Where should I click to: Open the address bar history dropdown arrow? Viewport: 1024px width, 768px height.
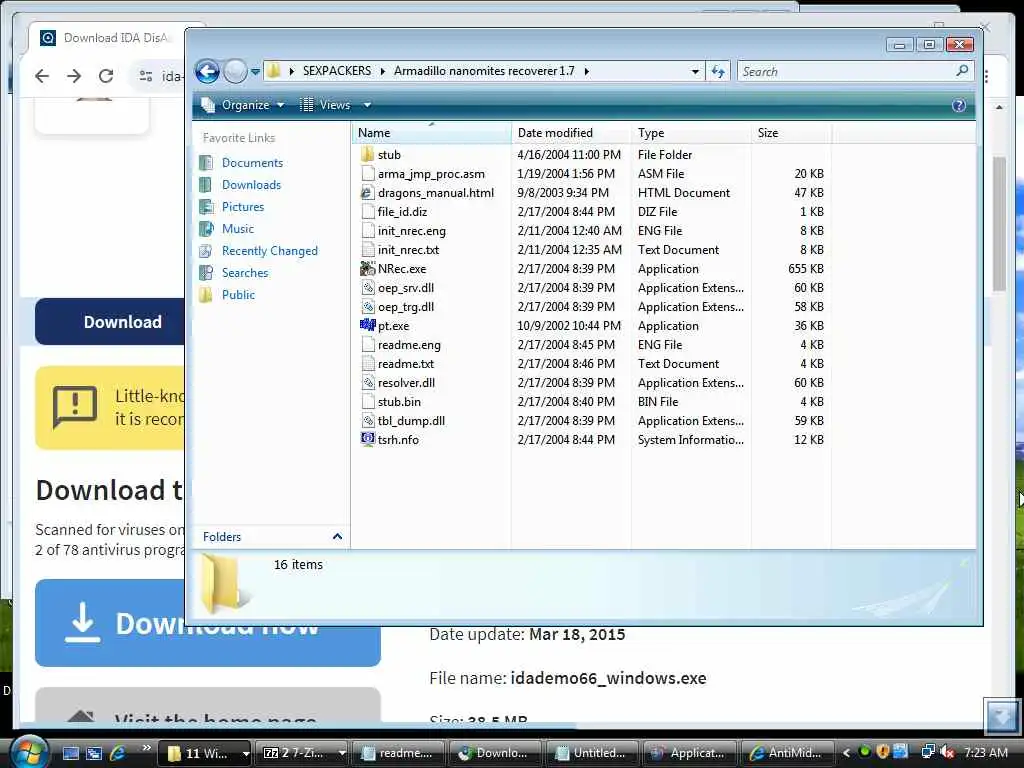click(695, 71)
